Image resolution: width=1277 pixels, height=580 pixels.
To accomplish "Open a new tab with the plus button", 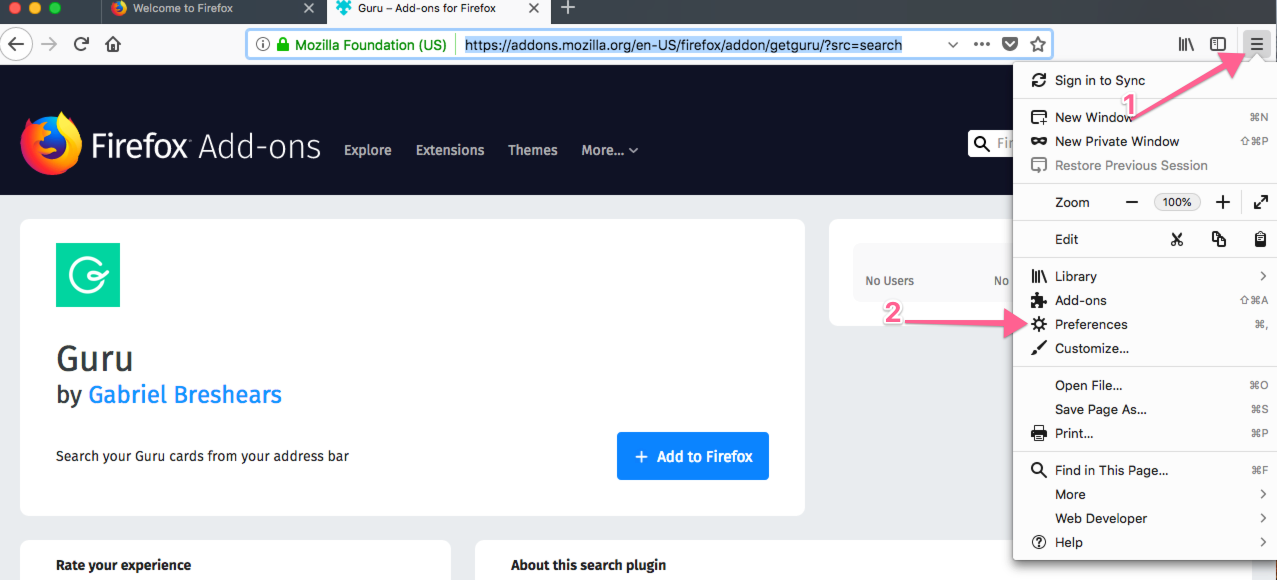I will pyautogui.click(x=568, y=8).
